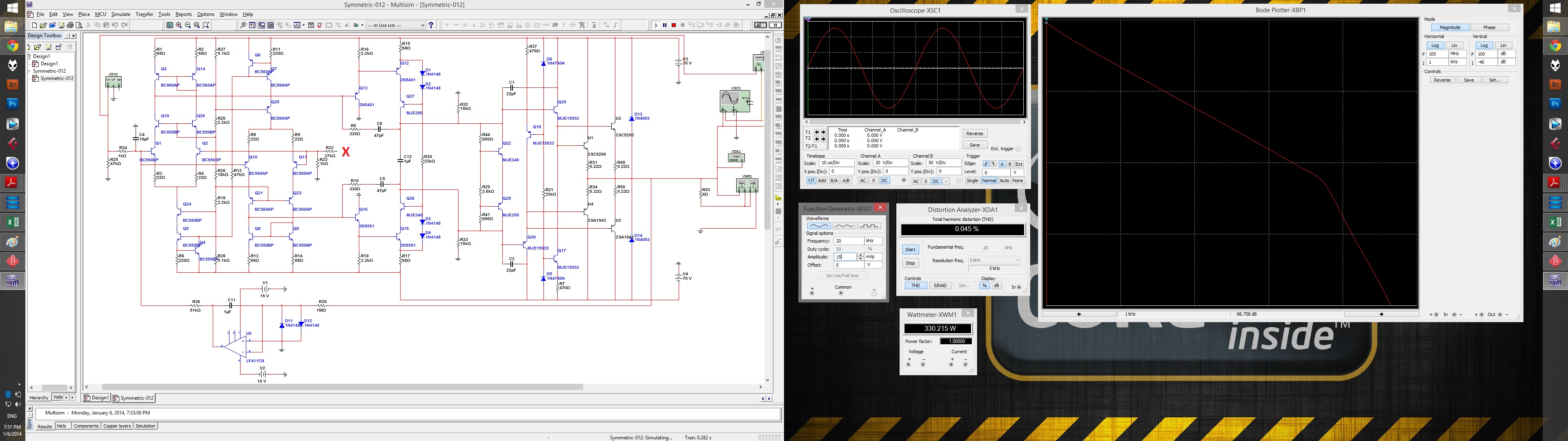Click the Help question mark icon
1568x441 pixels.
tap(431, 25)
